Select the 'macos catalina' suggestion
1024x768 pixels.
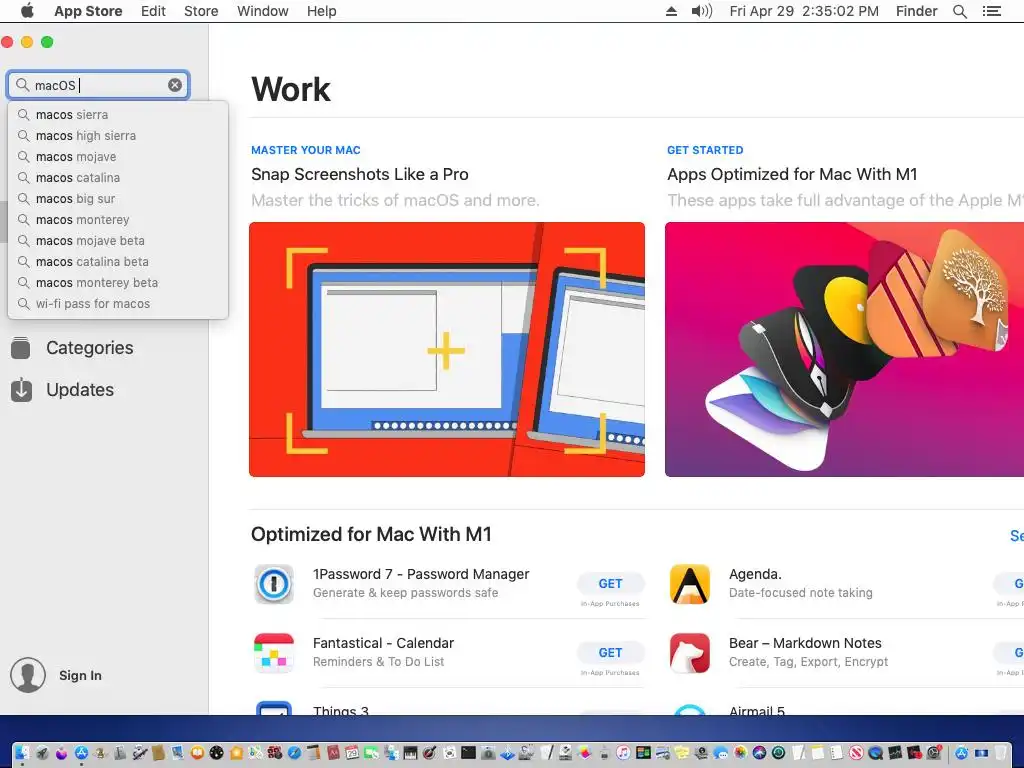(x=118, y=178)
